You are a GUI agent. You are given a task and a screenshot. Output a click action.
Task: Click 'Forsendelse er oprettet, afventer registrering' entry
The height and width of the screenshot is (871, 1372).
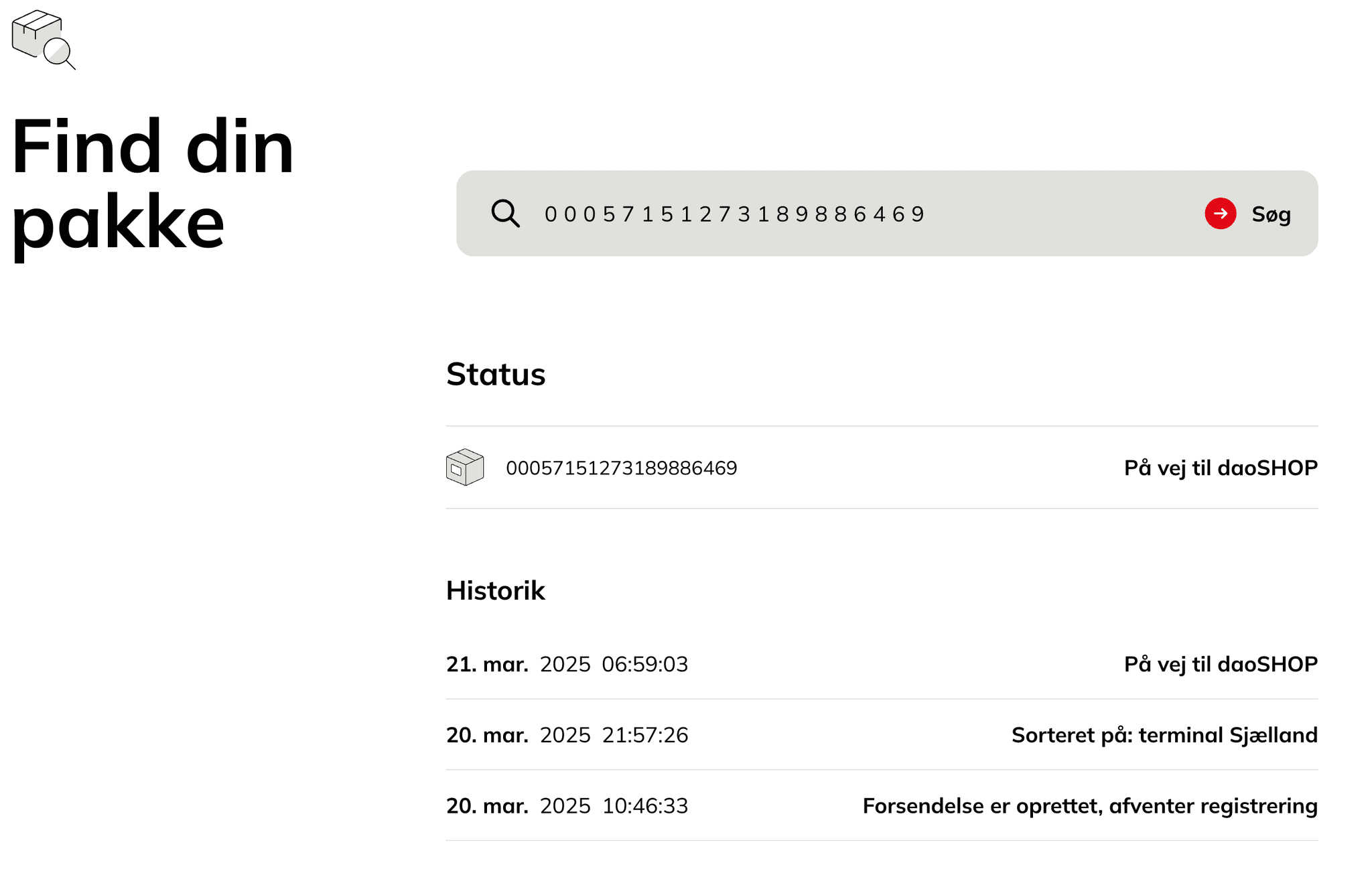pos(1090,806)
